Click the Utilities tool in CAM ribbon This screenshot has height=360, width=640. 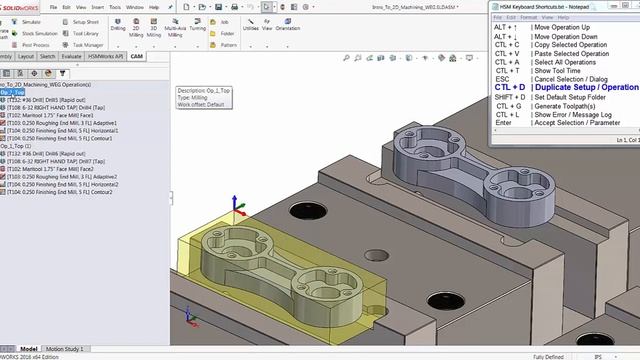click(x=251, y=24)
